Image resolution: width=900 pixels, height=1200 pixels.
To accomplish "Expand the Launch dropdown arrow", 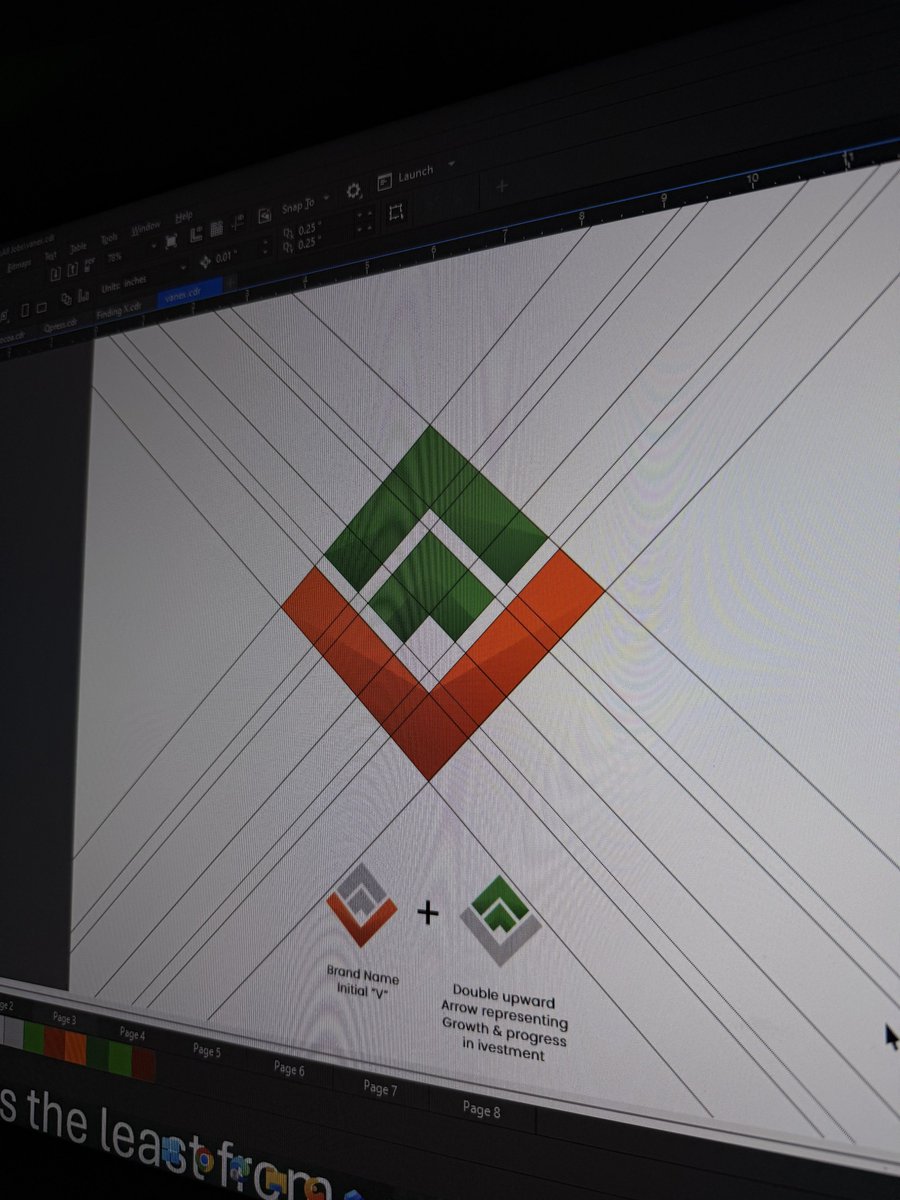I will (452, 163).
